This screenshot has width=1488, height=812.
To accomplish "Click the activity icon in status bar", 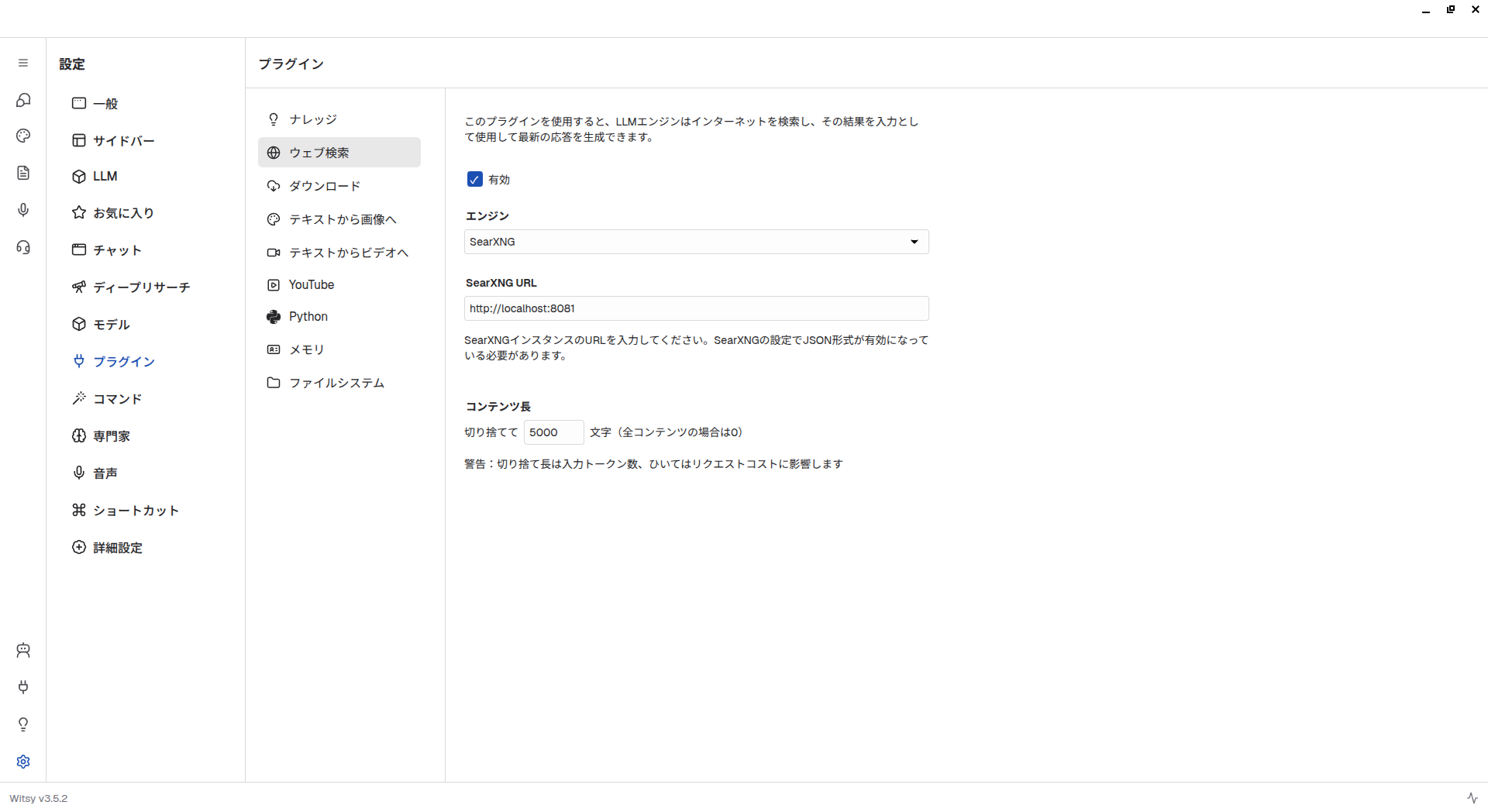I will [x=1472, y=798].
